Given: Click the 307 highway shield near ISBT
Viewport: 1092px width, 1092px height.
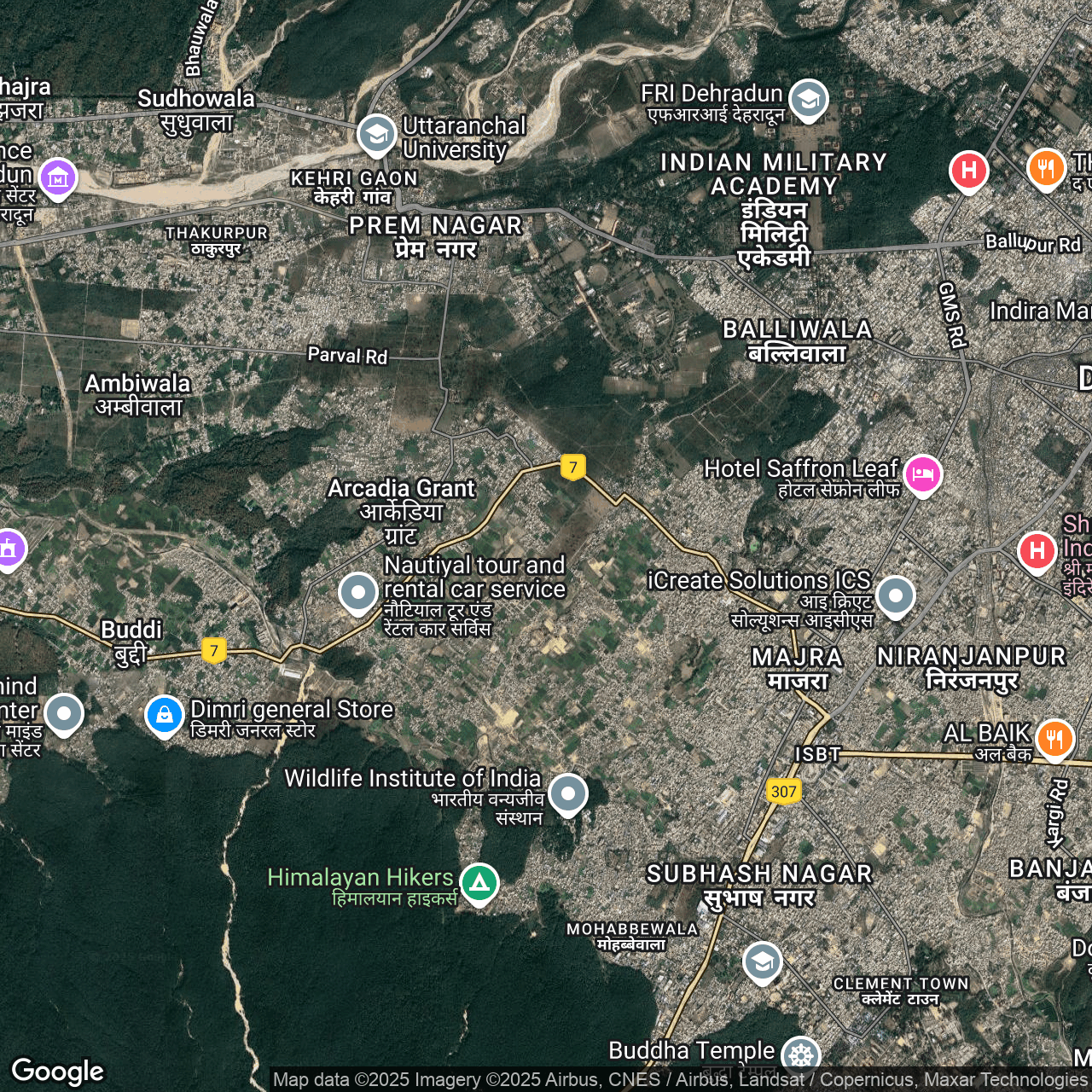Looking at the screenshot, I should pos(783,791).
